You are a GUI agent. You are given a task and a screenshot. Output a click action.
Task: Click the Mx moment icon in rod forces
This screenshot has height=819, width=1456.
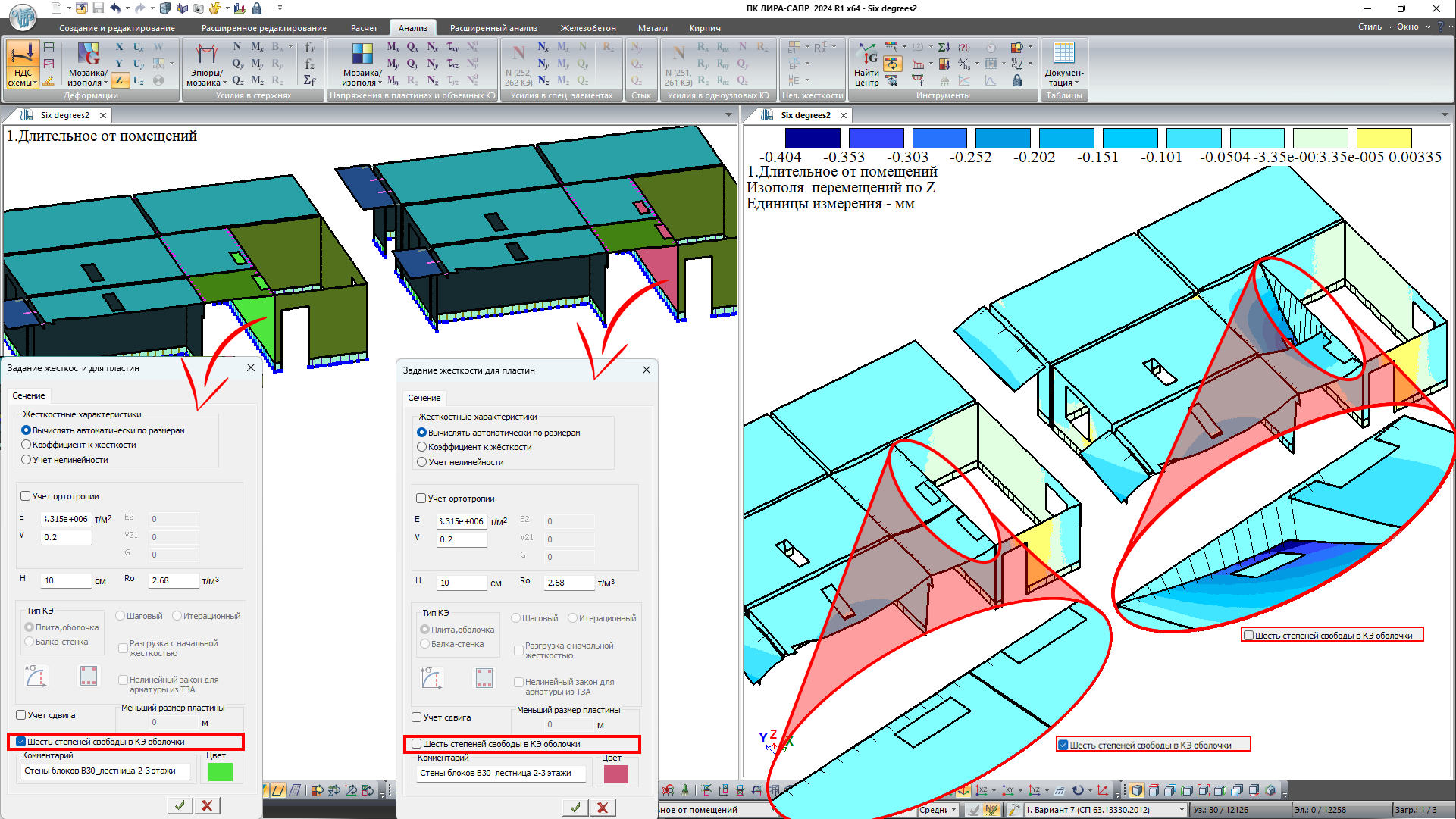pos(258,47)
